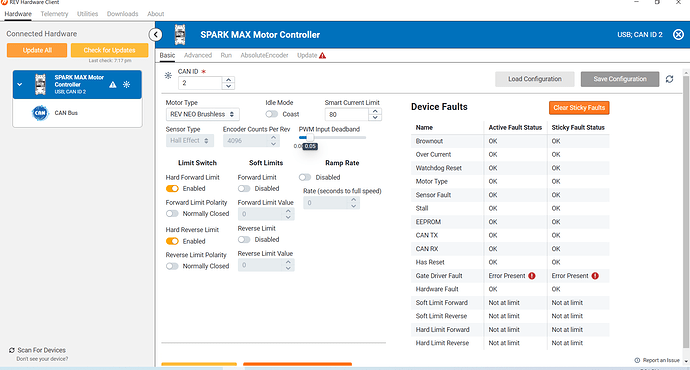Click Clear Sticky Faults button
690x370 pixels.
[x=579, y=108]
